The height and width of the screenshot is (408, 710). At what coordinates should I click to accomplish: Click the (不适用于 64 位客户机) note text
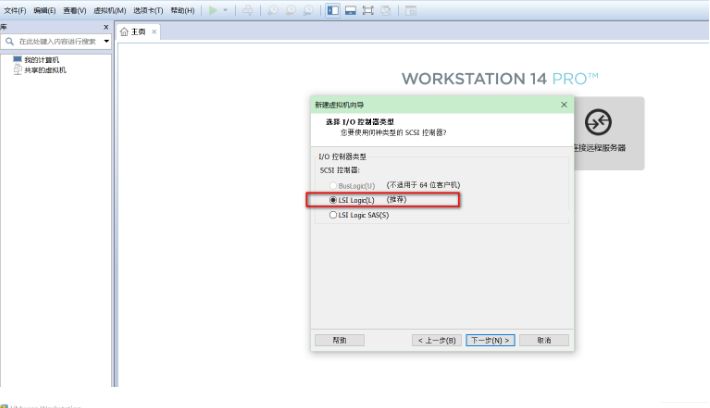(x=423, y=185)
